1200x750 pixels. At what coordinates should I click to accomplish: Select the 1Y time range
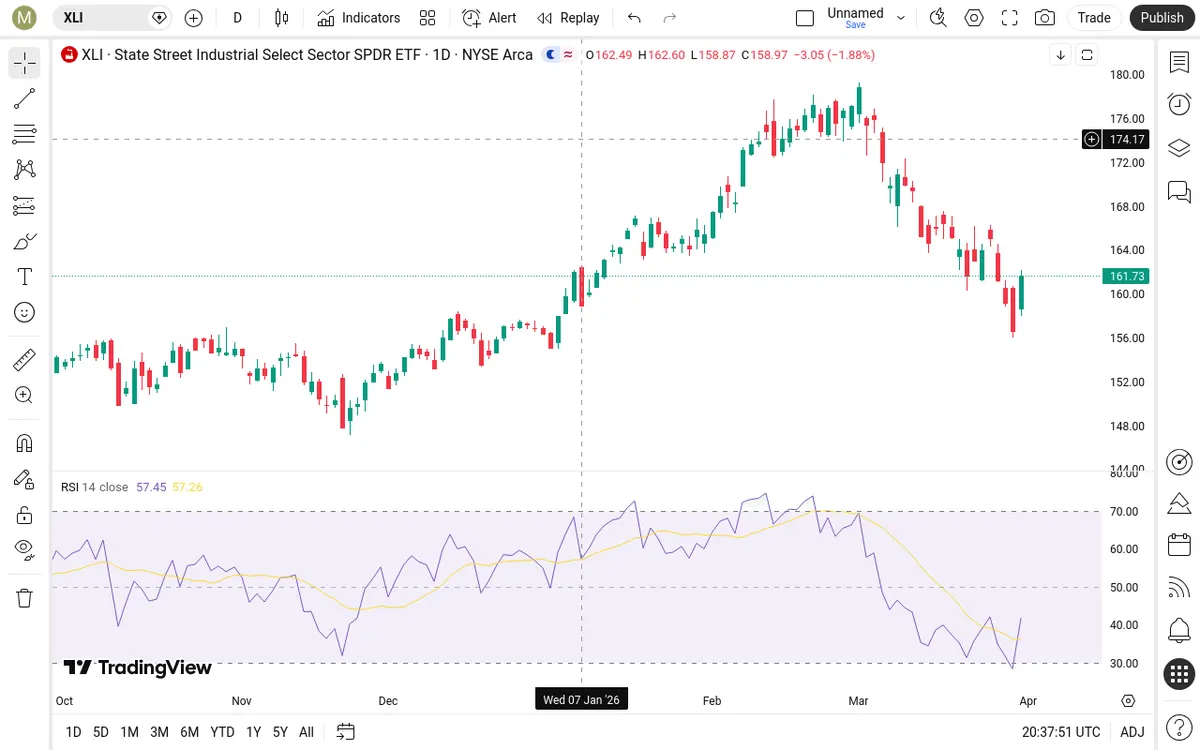click(x=253, y=732)
